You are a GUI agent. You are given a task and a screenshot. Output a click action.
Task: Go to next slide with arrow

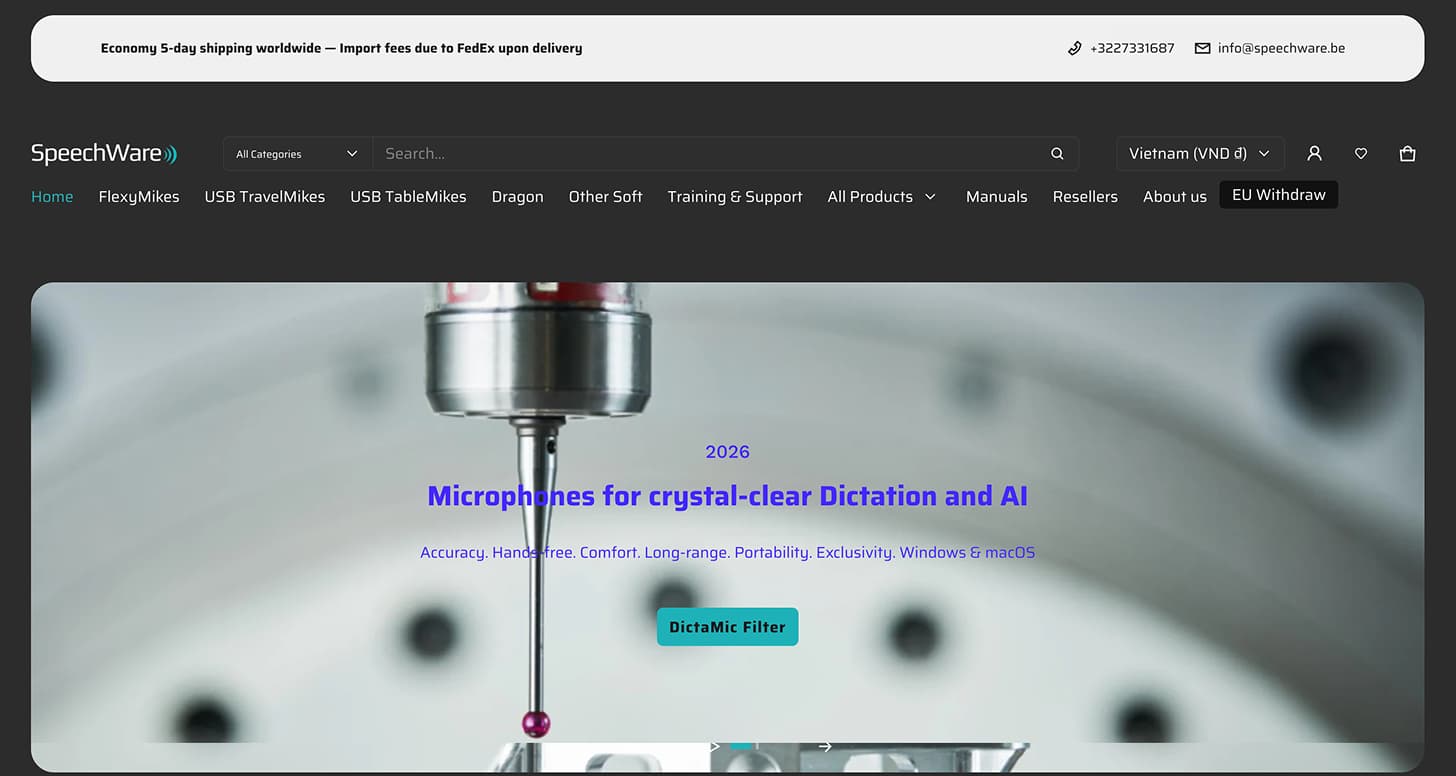(825, 746)
